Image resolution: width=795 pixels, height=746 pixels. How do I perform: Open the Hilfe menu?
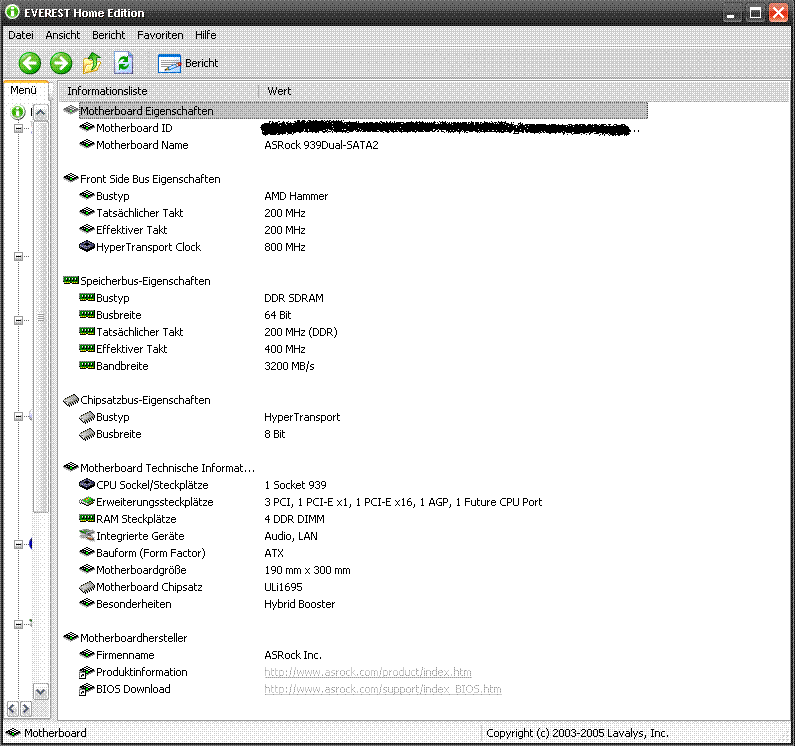point(205,35)
